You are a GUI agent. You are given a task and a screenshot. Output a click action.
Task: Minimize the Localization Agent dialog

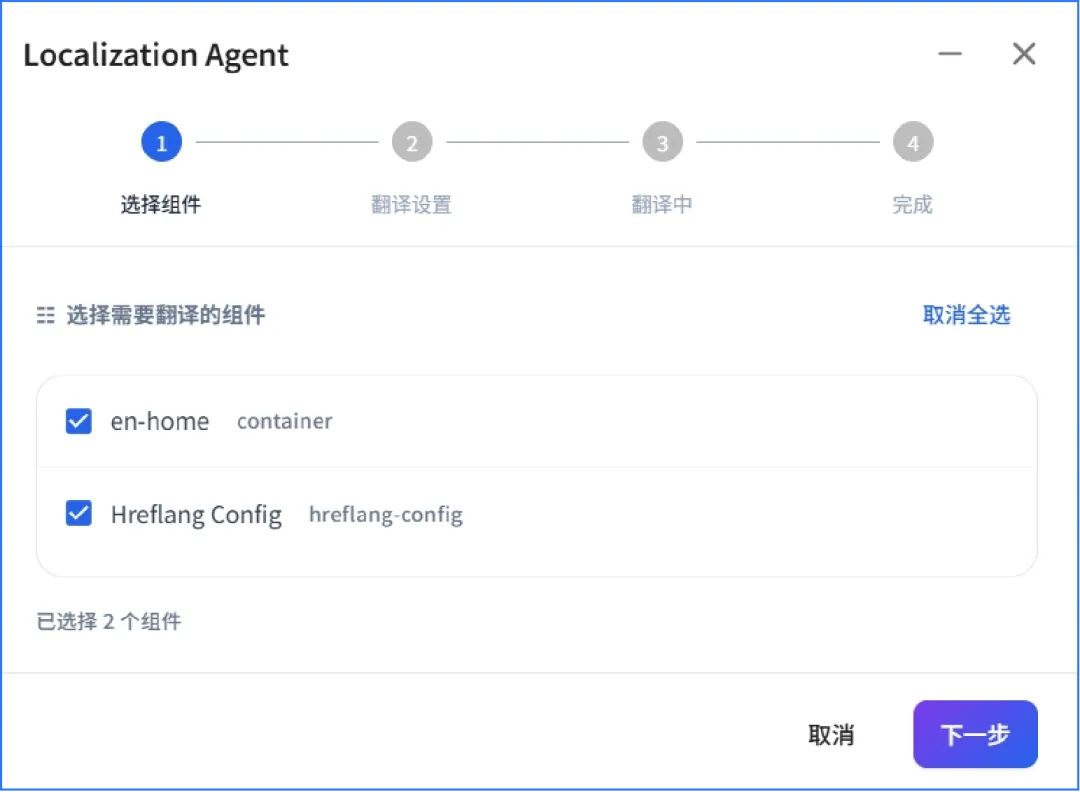(x=950, y=54)
